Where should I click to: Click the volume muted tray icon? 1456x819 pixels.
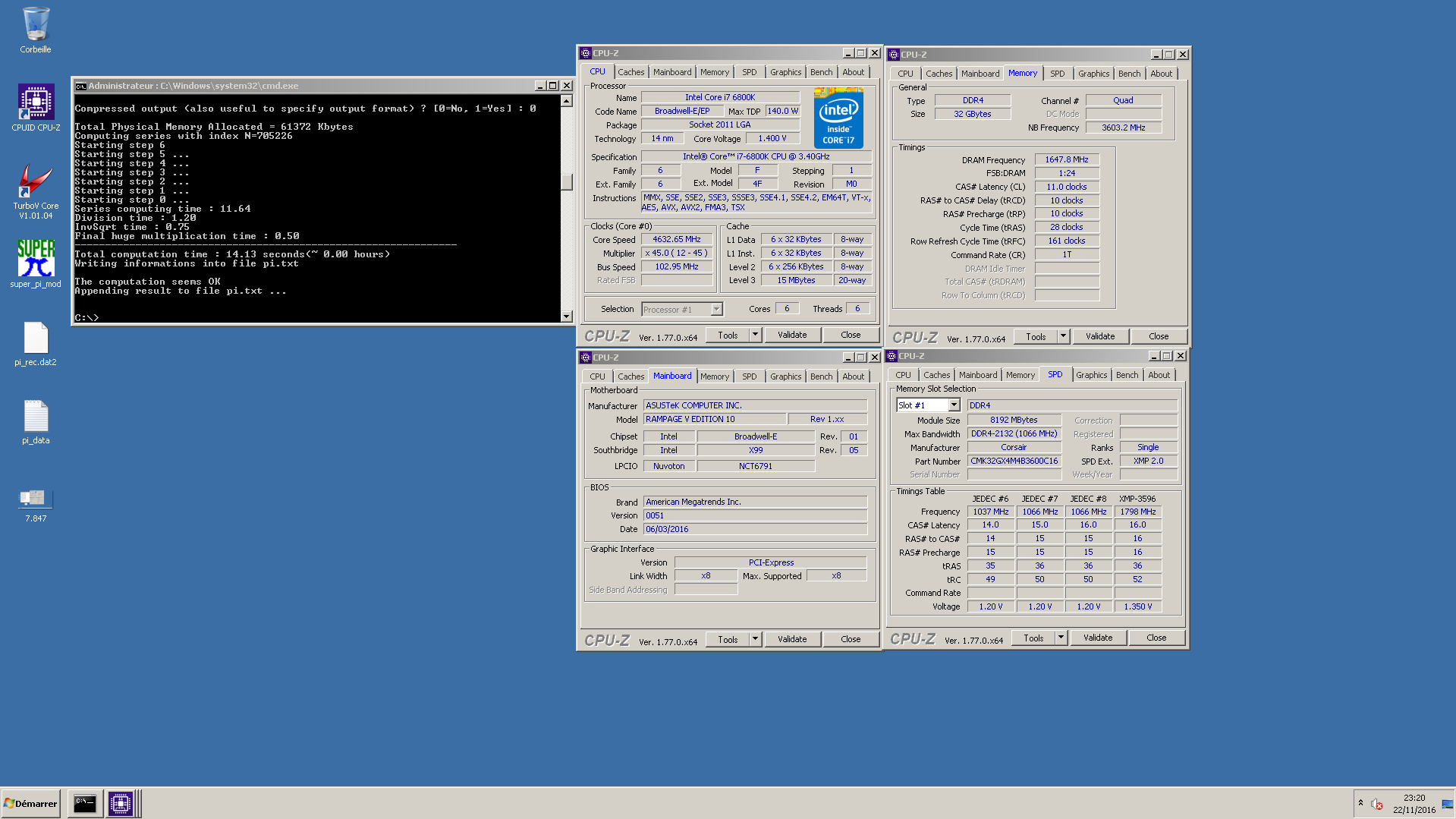click(x=1377, y=804)
